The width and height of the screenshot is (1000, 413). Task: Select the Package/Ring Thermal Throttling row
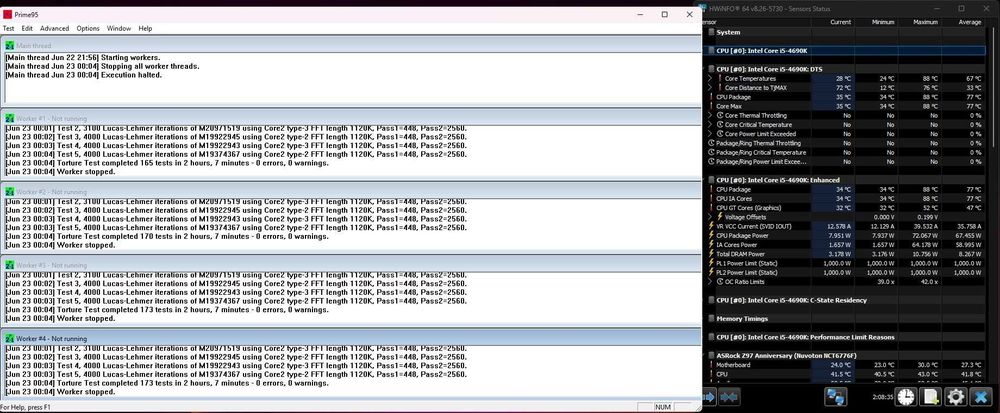[x=844, y=143]
